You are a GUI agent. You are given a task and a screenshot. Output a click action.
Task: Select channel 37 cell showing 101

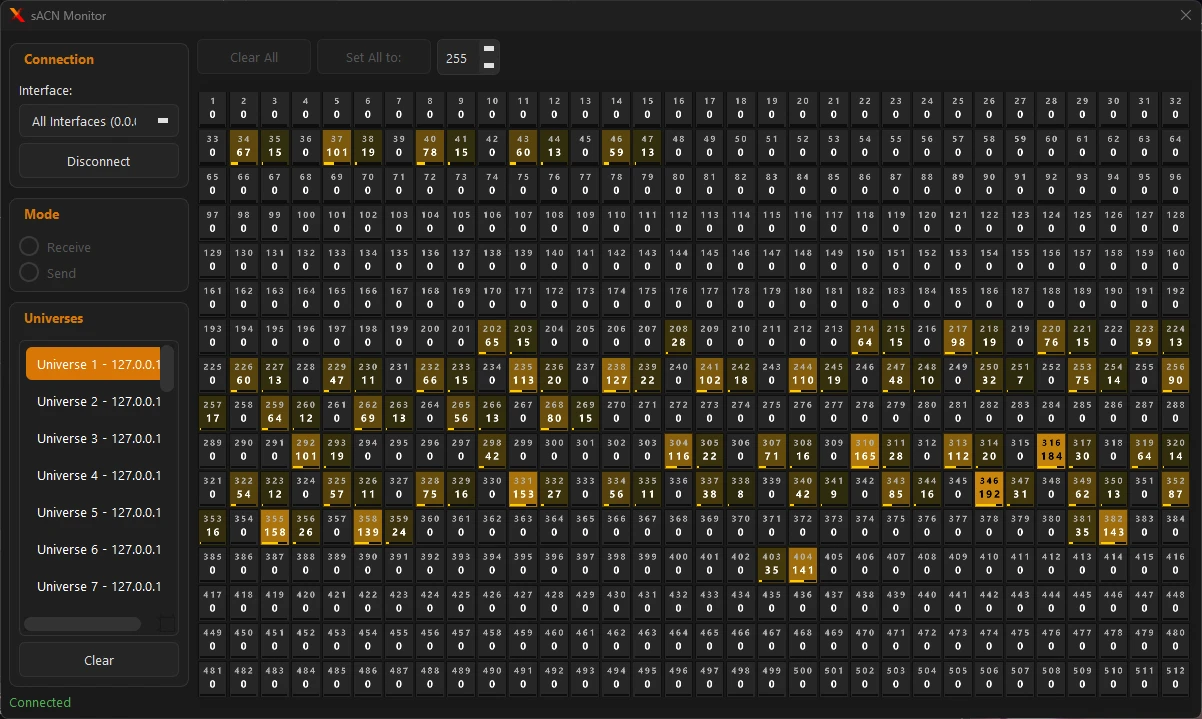click(337, 146)
